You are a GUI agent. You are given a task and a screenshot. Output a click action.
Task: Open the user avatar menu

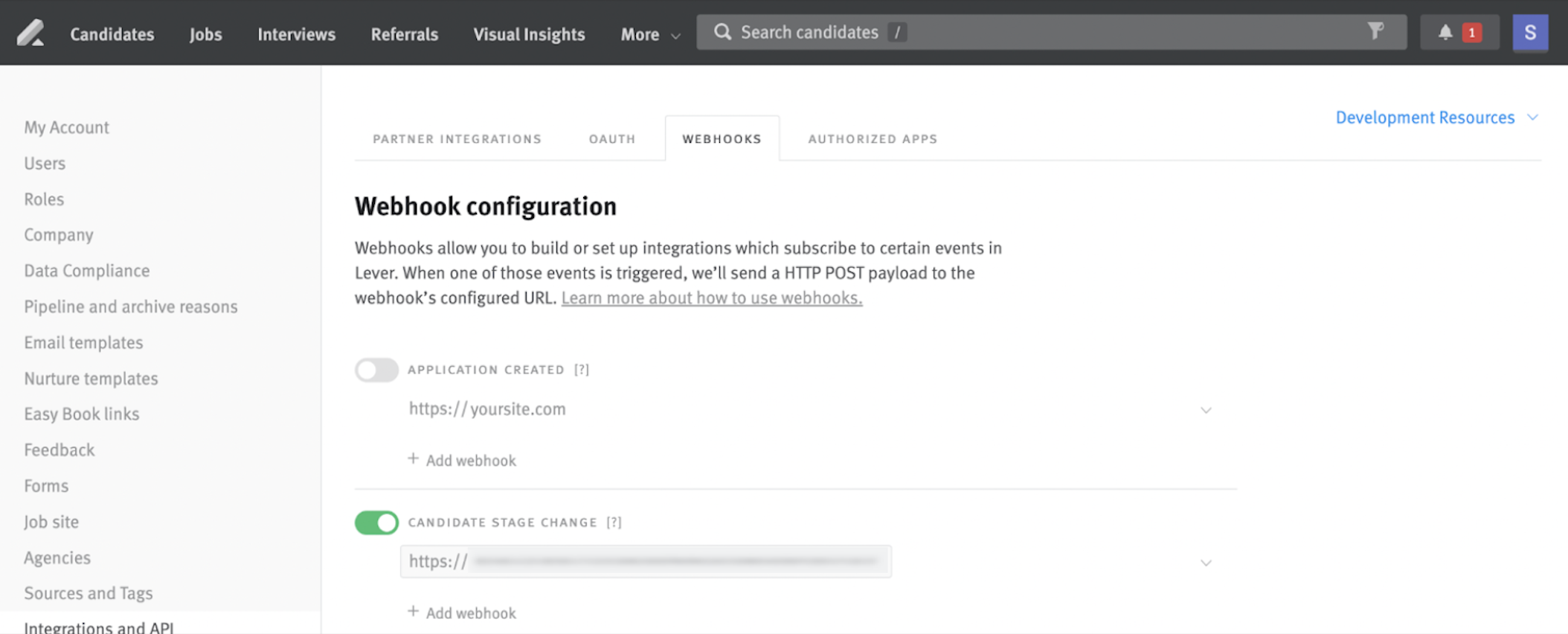pyautogui.click(x=1530, y=33)
